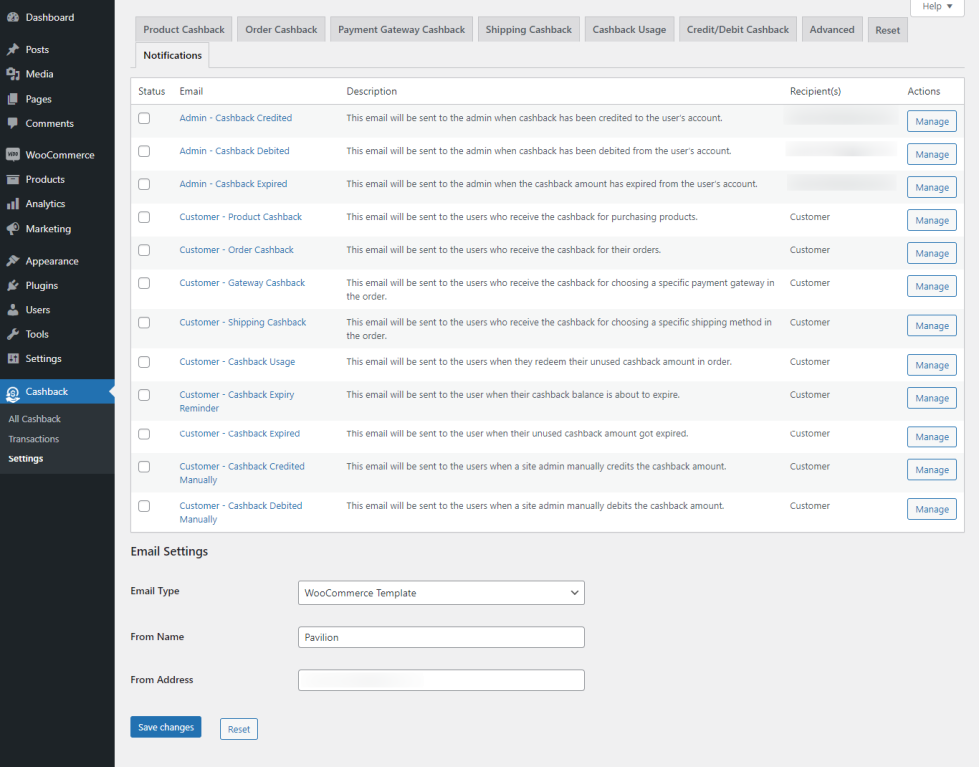This screenshot has width=979, height=767.
Task: Open Customer - Order Cashback link
Action: coord(236,250)
